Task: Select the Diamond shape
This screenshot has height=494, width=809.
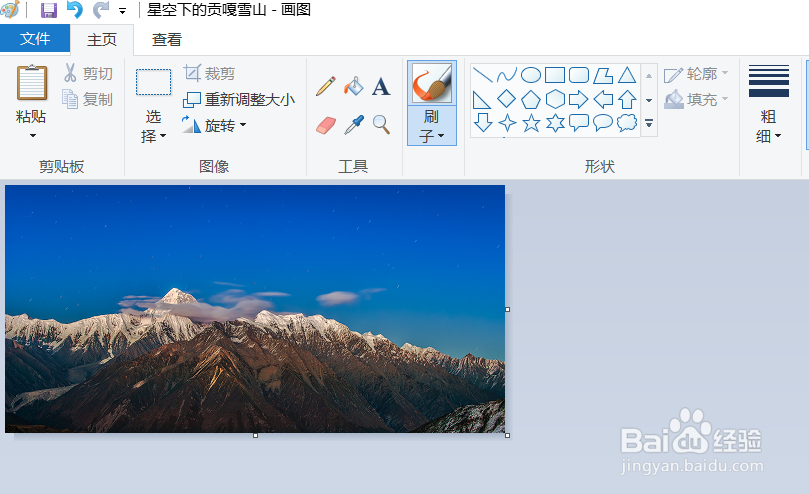Action: pyautogui.click(x=507, y=99)
